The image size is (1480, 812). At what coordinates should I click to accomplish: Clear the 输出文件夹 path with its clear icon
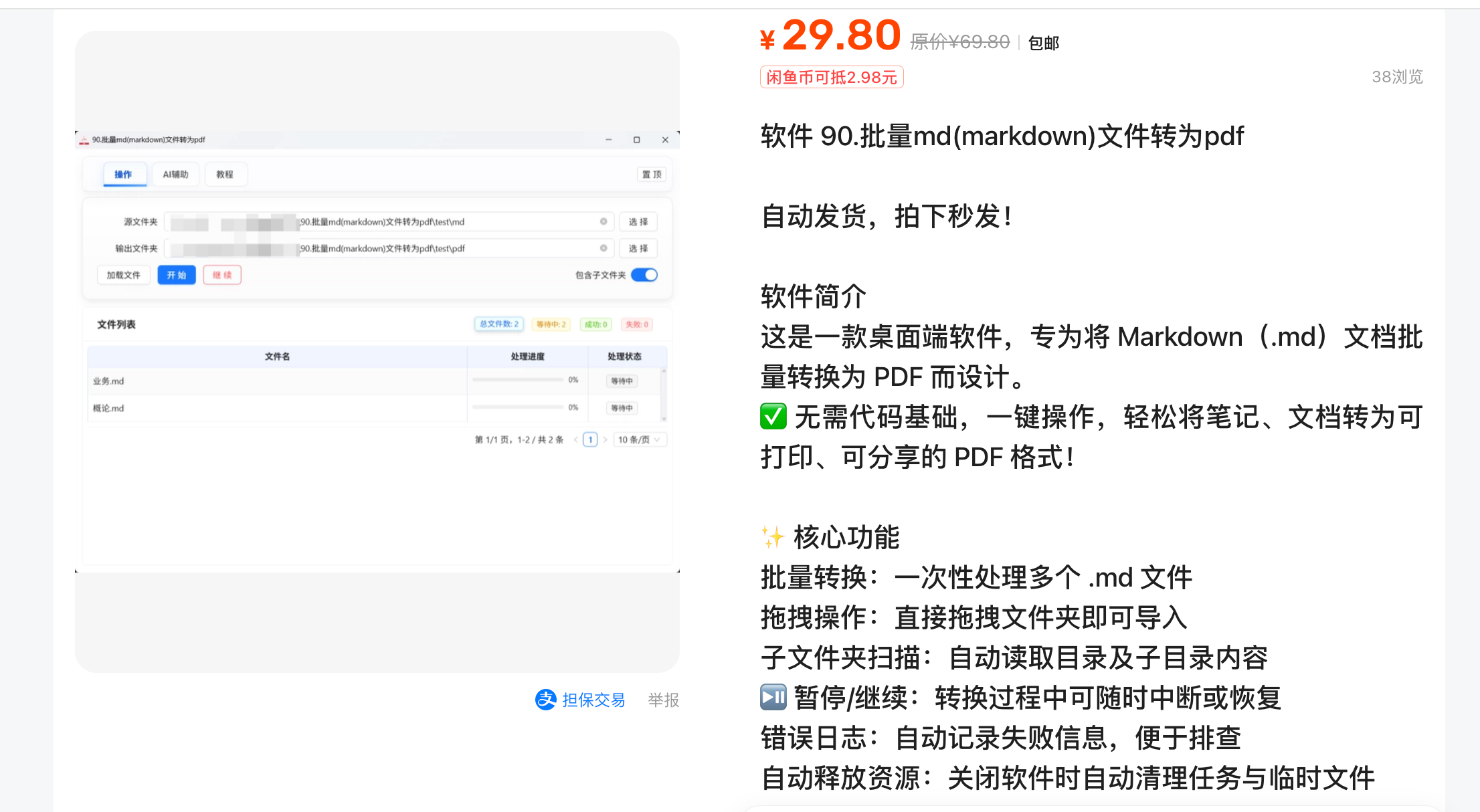[x=604, y=248]
